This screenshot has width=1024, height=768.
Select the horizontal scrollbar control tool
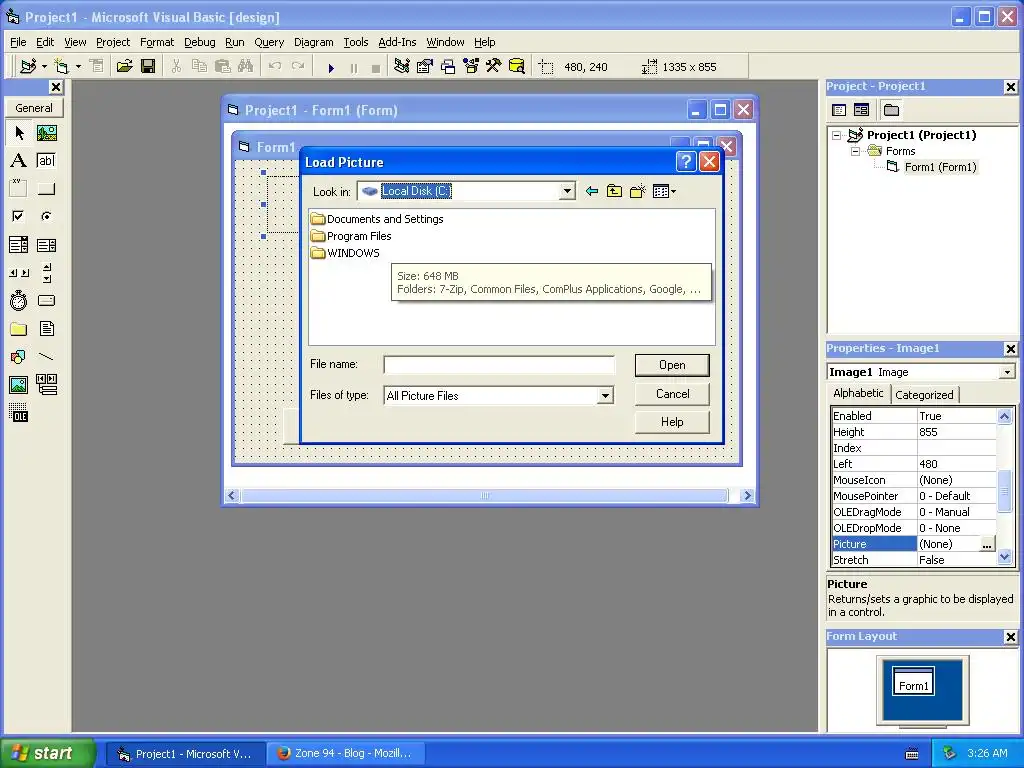(19, 273)
